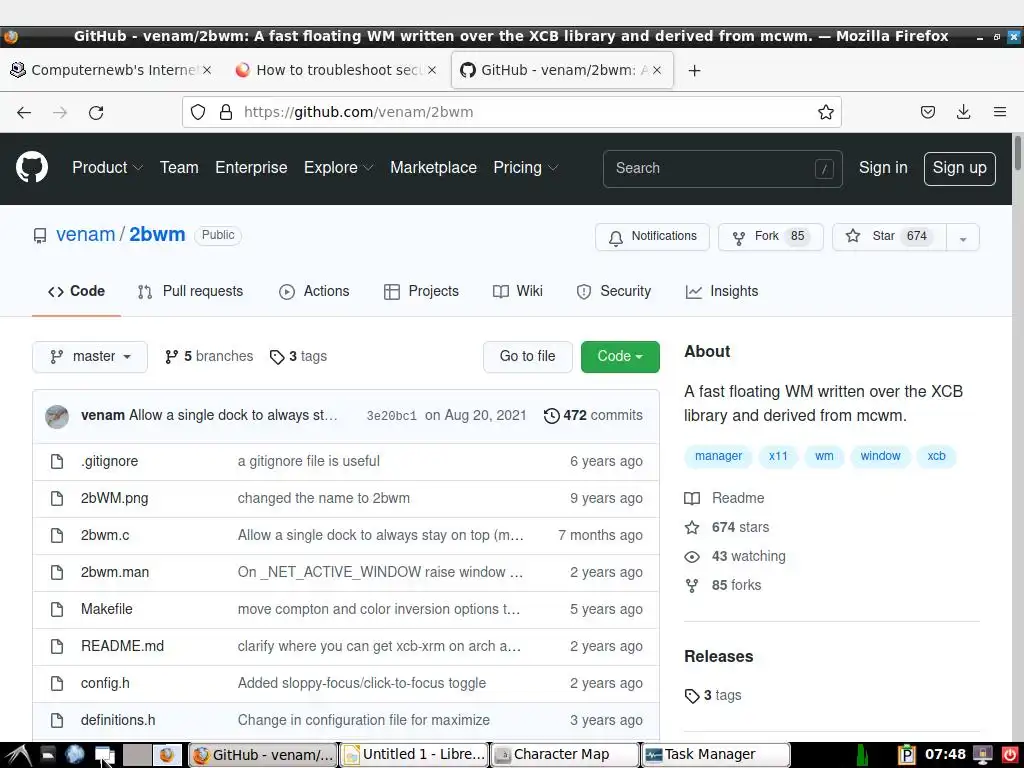Click the manager topic tag
The width and height of the screenshot is (1024, 768).
coord(718,456)
